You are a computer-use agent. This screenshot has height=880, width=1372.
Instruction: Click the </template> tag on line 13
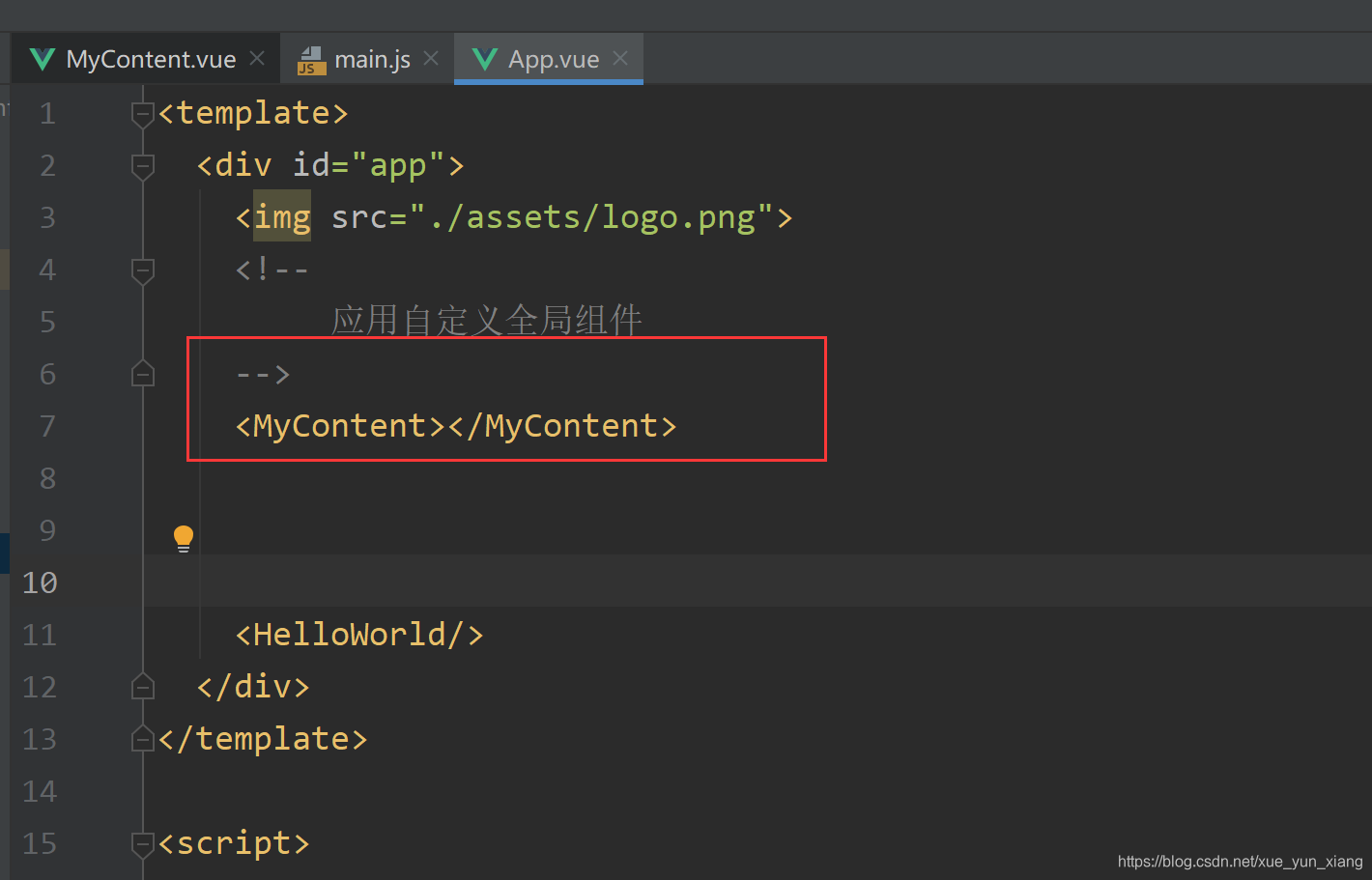263,739
